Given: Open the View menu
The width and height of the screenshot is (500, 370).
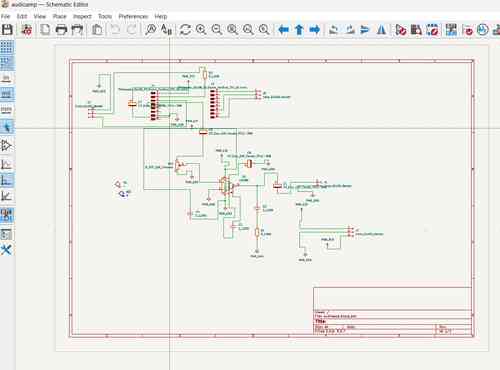Looking at the screenshot, I should 40,16.
